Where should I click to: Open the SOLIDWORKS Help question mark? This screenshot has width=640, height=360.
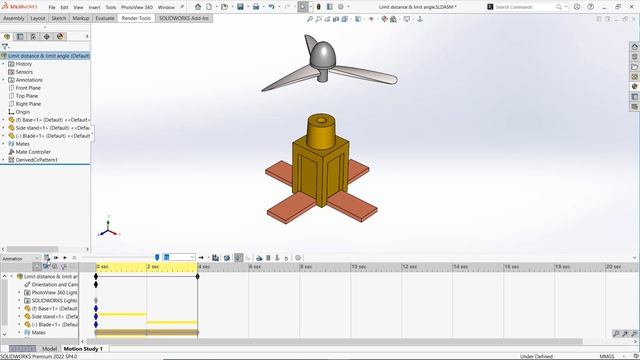tap(591, 7)
